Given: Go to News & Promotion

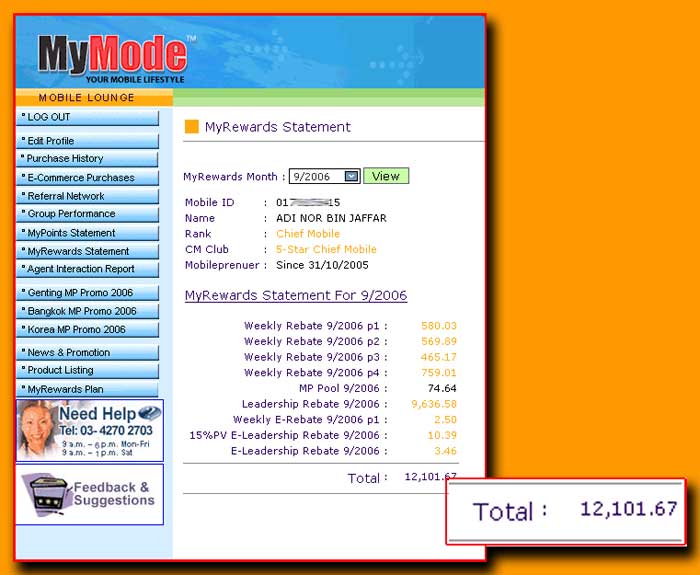Looking at the screenshot, I should point(87,353).
